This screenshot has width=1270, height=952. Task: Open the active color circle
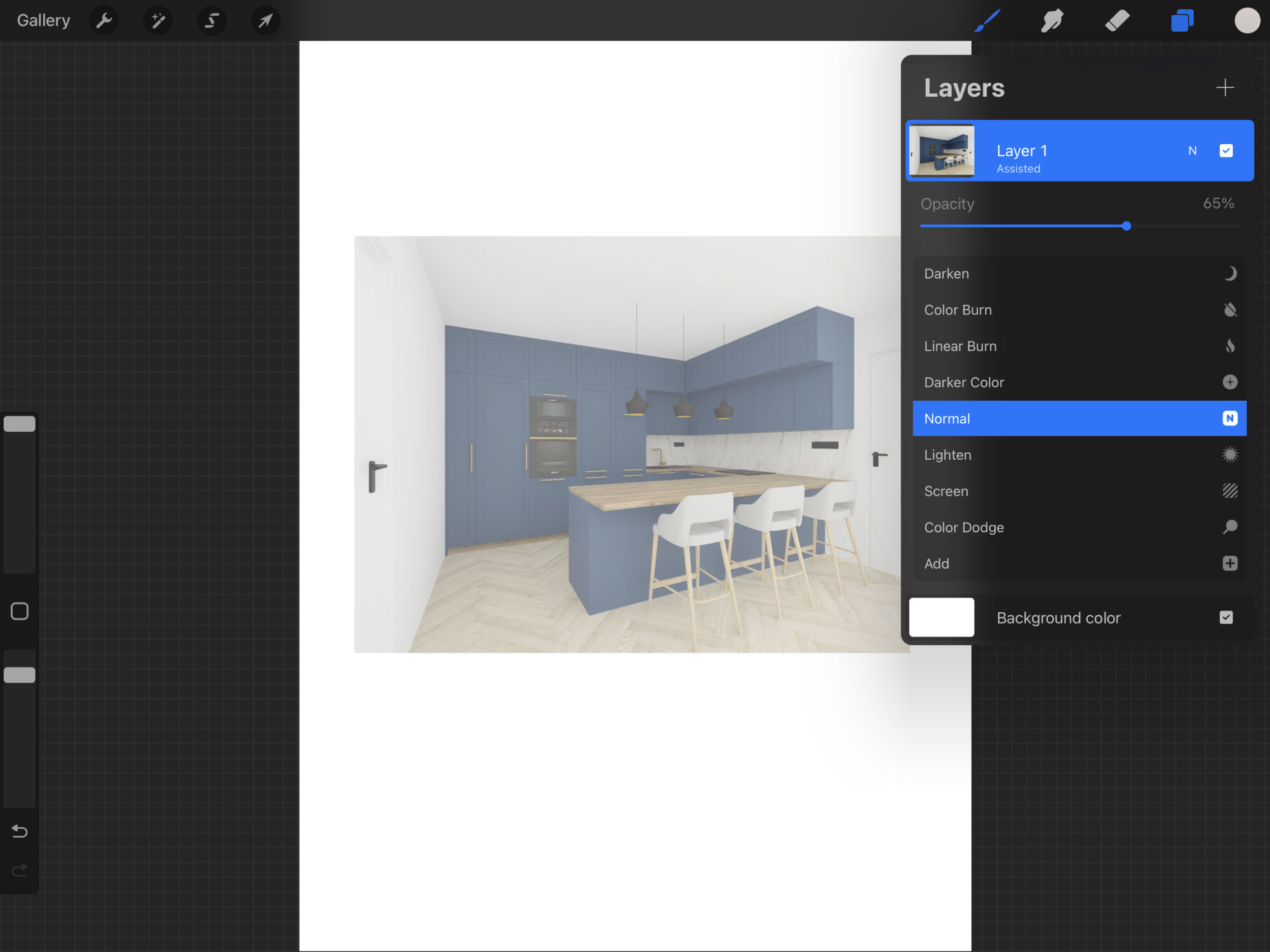(1247, 21)
